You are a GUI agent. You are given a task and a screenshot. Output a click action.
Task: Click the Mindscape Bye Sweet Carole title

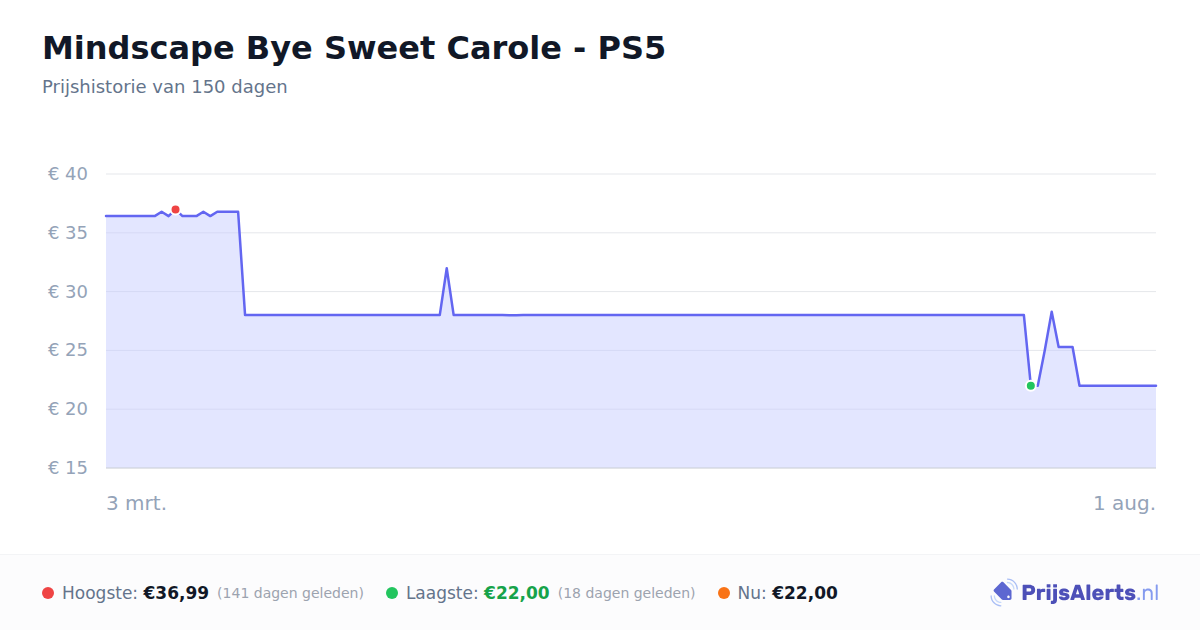[353, 48]
